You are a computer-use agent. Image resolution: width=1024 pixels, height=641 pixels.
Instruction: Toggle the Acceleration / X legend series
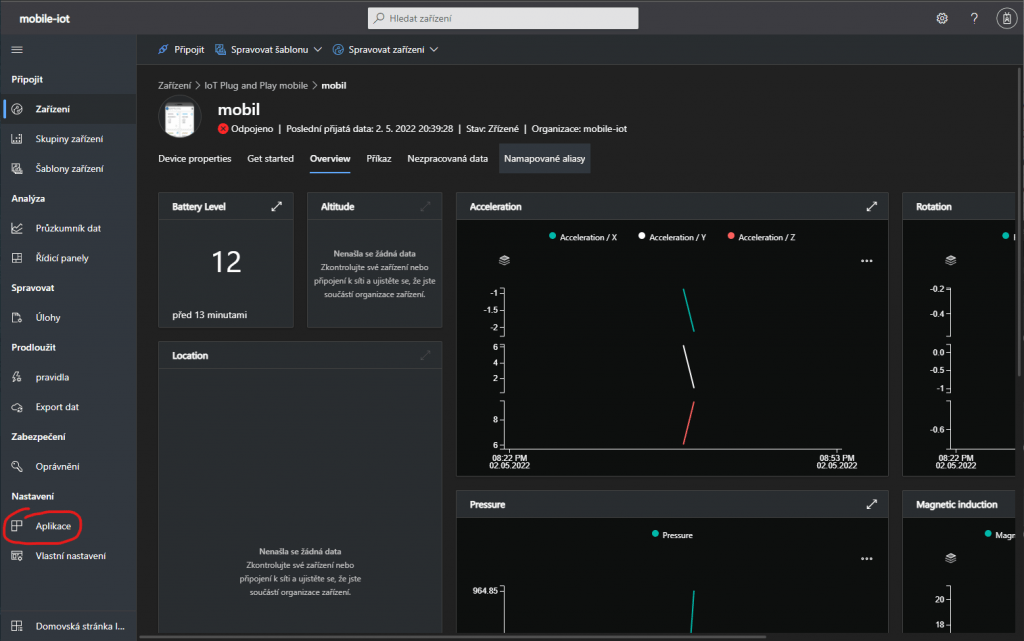583,237
